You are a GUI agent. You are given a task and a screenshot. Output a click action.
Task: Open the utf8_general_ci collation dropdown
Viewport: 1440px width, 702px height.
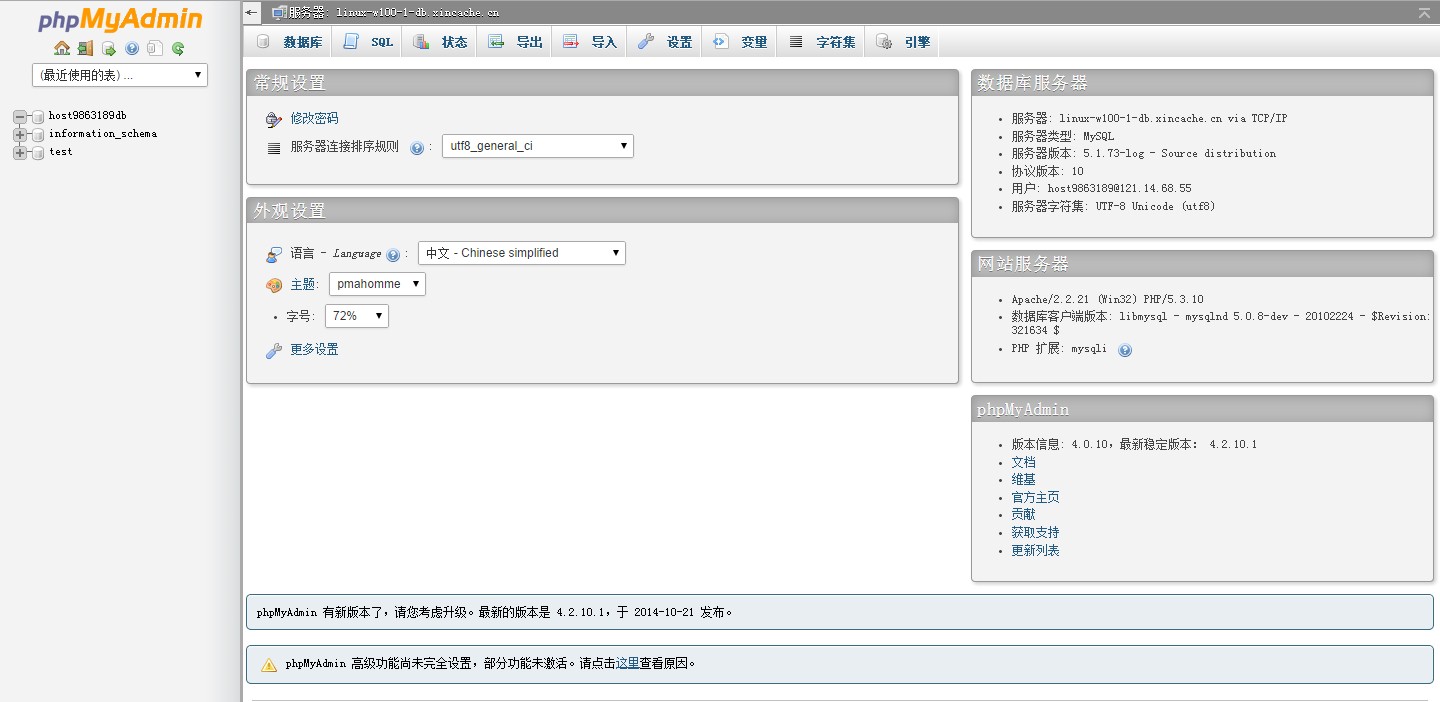538,146
